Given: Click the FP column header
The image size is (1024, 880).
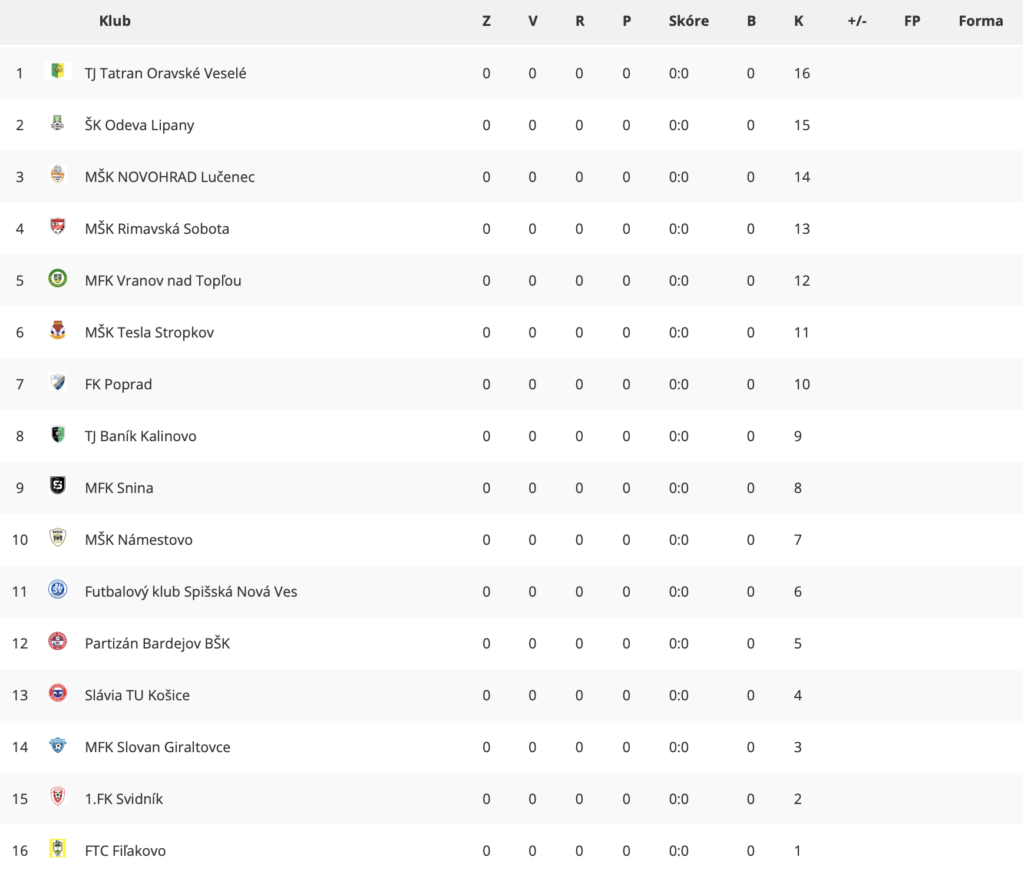Looking at the screenshot, I should click(x=912, y=21).
